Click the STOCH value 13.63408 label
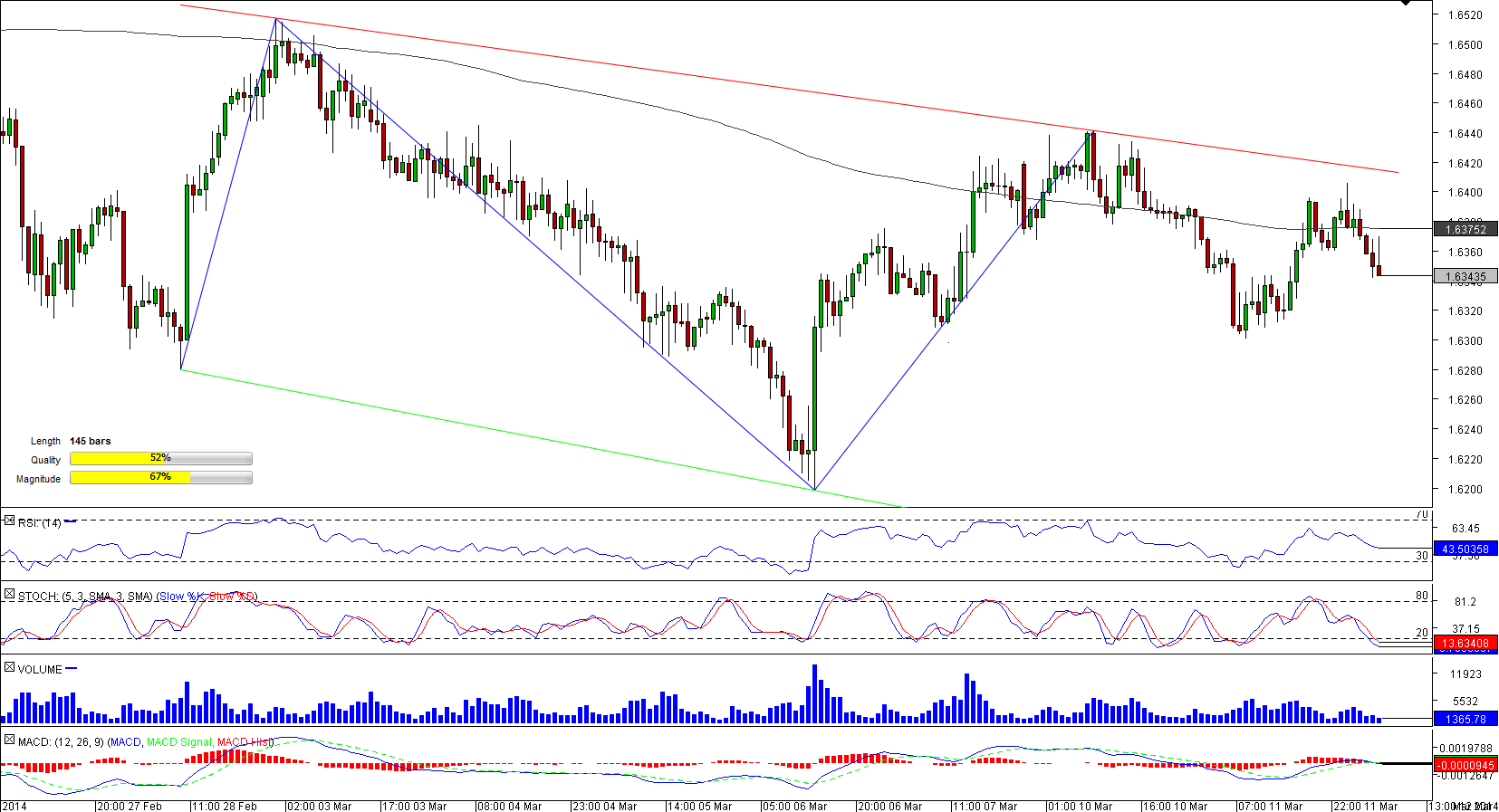Screen dimensions: 1499x812 coord(1465,644)
